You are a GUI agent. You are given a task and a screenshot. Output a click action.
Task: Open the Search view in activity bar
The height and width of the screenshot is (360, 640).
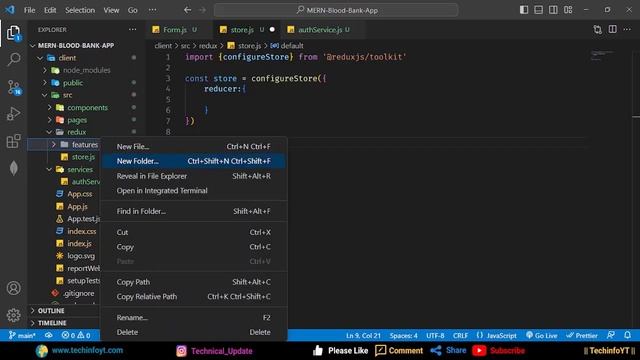[x=13, y=60]
